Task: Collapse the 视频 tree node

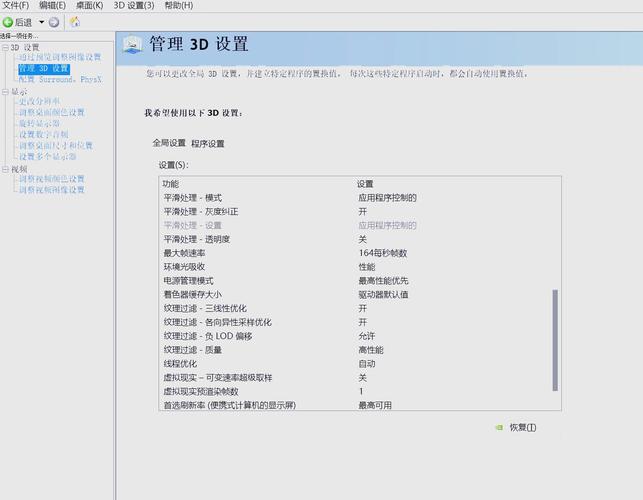Action: pyautogui.click(x=5, y=169)
